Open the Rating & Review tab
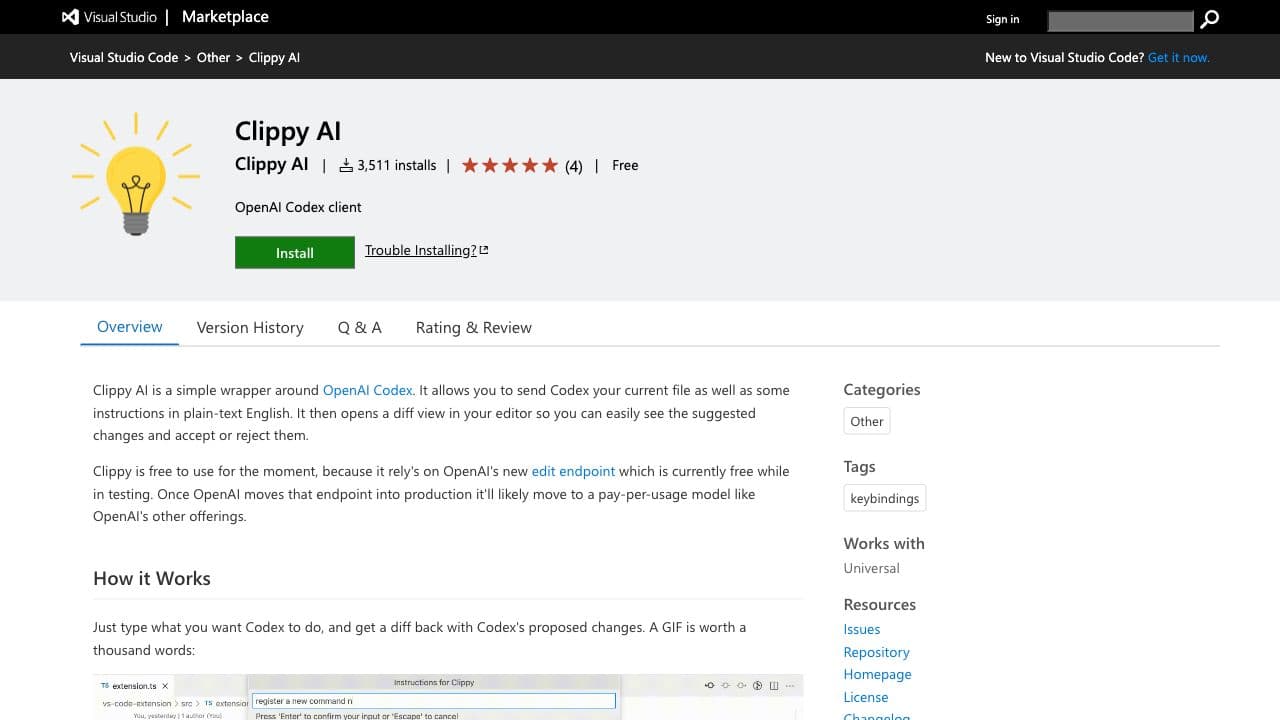 coord(473,327)
